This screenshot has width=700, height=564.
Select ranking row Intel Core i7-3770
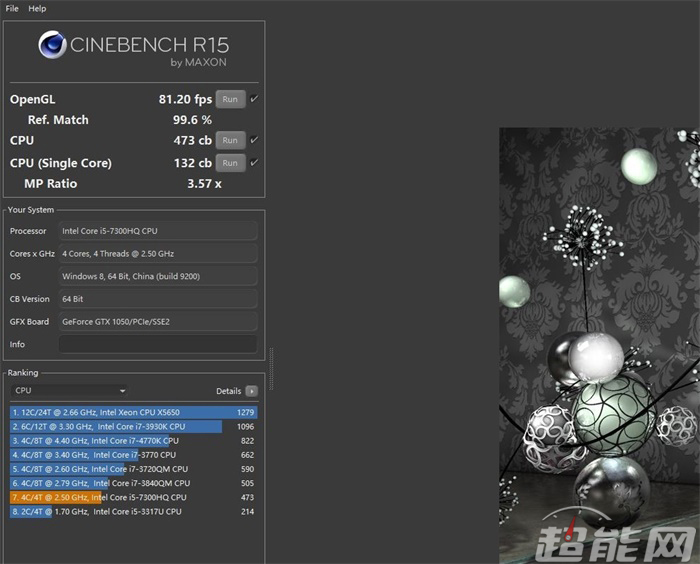(x=133, y=455)
